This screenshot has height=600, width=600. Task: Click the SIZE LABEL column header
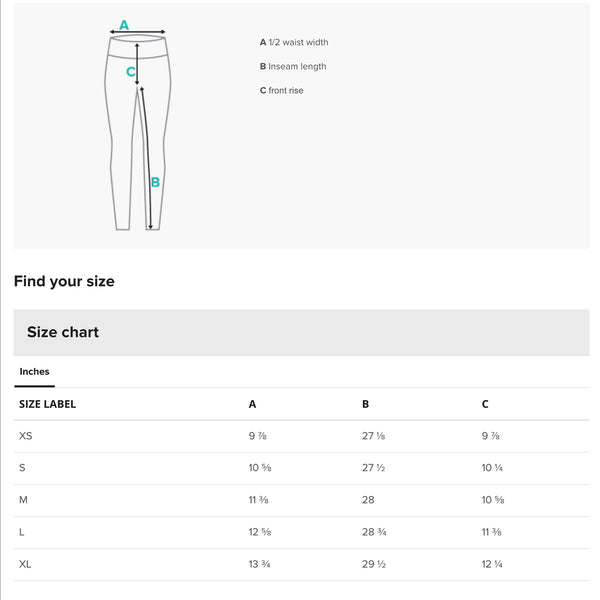(x=47, y=404)
